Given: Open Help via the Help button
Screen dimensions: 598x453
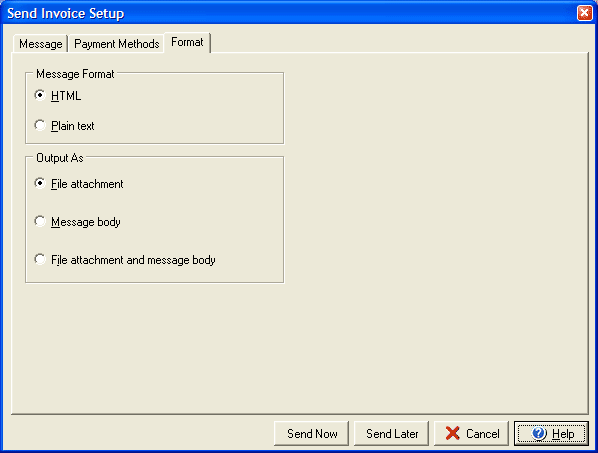Looking at the screenshot, I should click(551, 434).
